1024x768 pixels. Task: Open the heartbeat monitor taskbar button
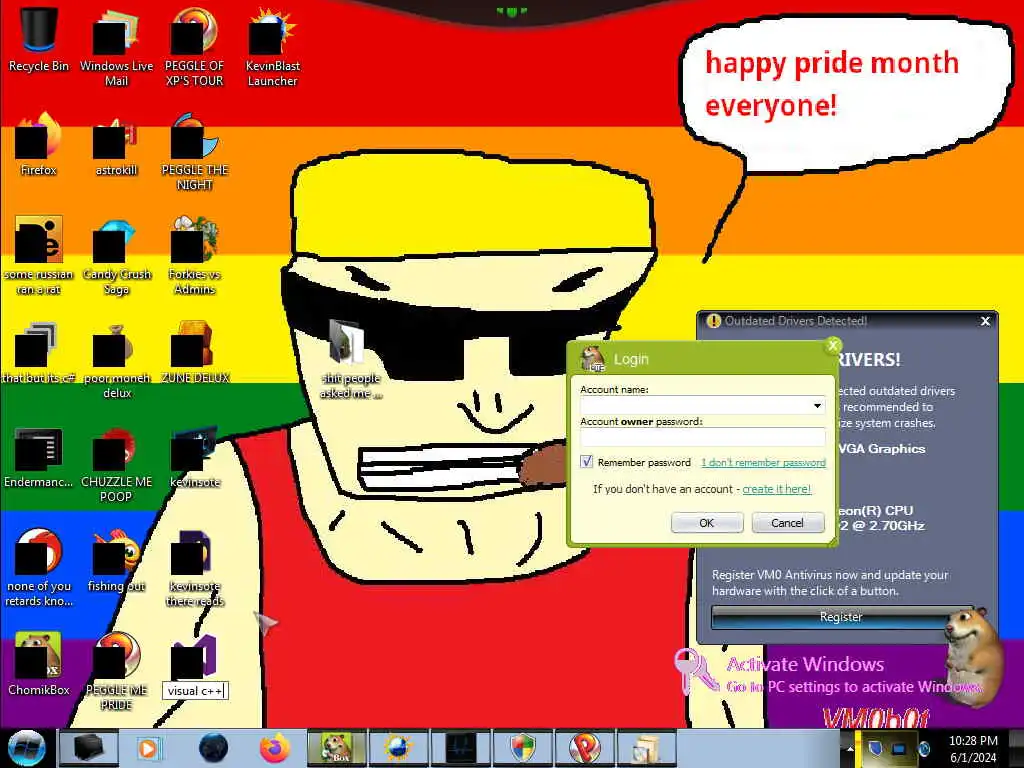tap(460, 748)
